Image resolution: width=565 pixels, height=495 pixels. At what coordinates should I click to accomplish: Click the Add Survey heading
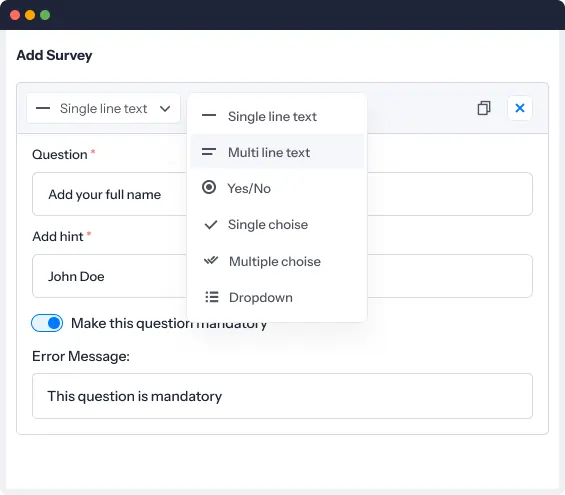[x=54, y=55]
